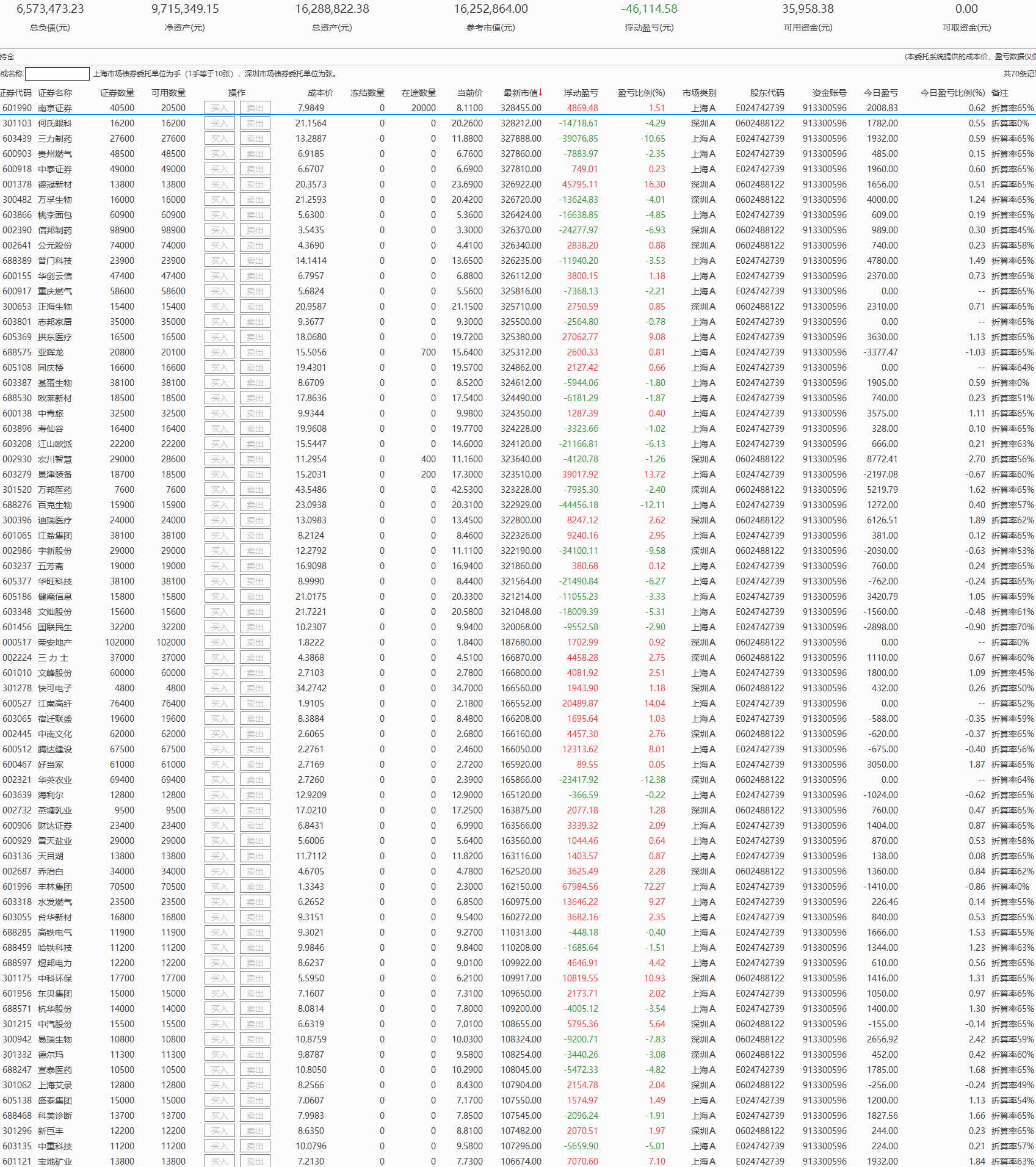Sort by the 今日盈亏 column header
Viewport: 1036px width, 1167px height.
(x=881, y=93)
